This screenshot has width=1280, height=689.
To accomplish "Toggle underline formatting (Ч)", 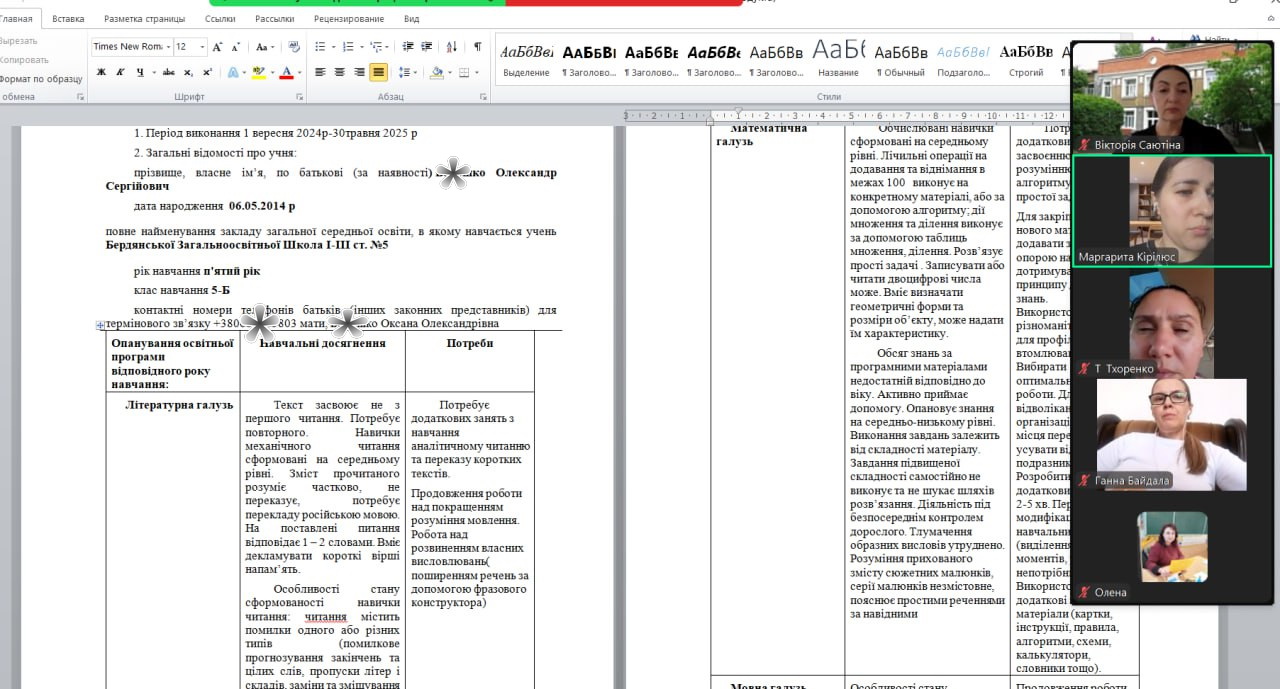I will (139, 72).
